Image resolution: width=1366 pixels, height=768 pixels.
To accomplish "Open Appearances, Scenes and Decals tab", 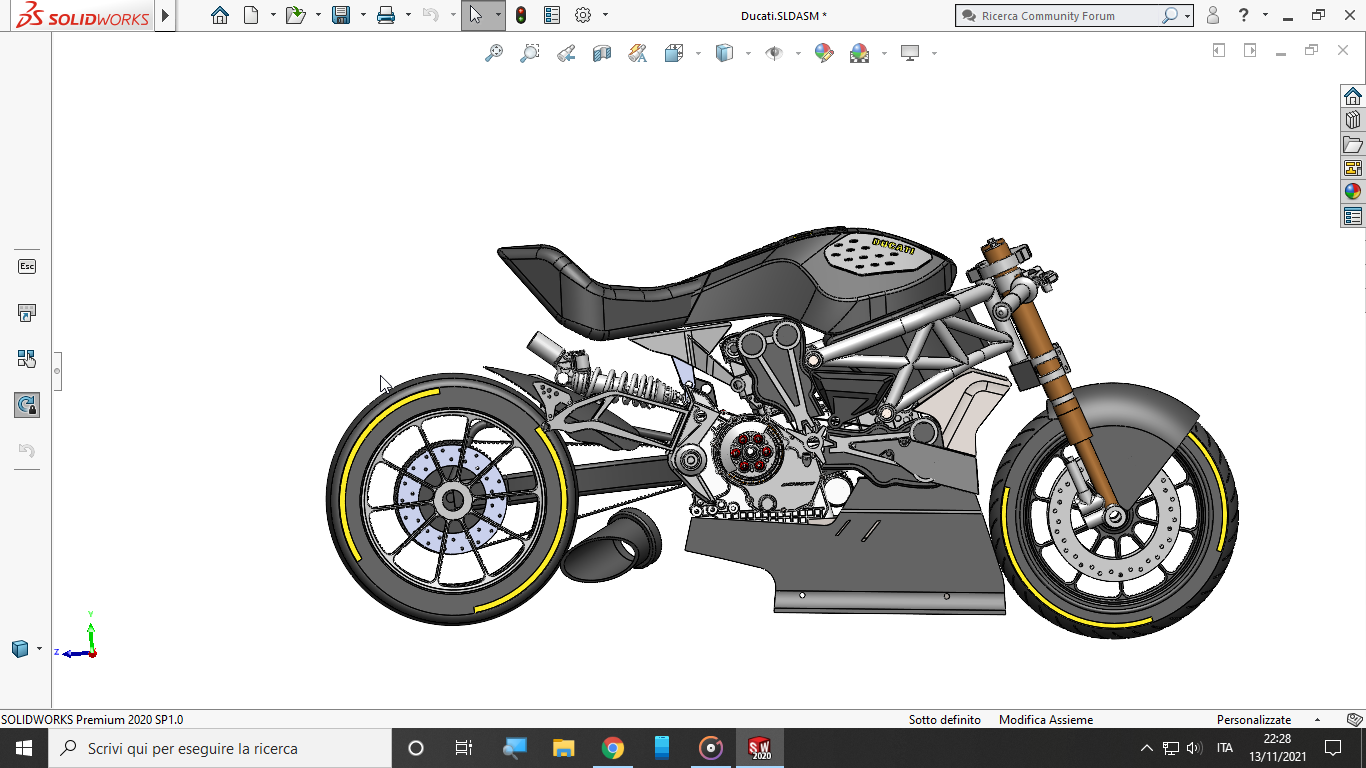I will pyautogui.click(x=1353, y=192).
